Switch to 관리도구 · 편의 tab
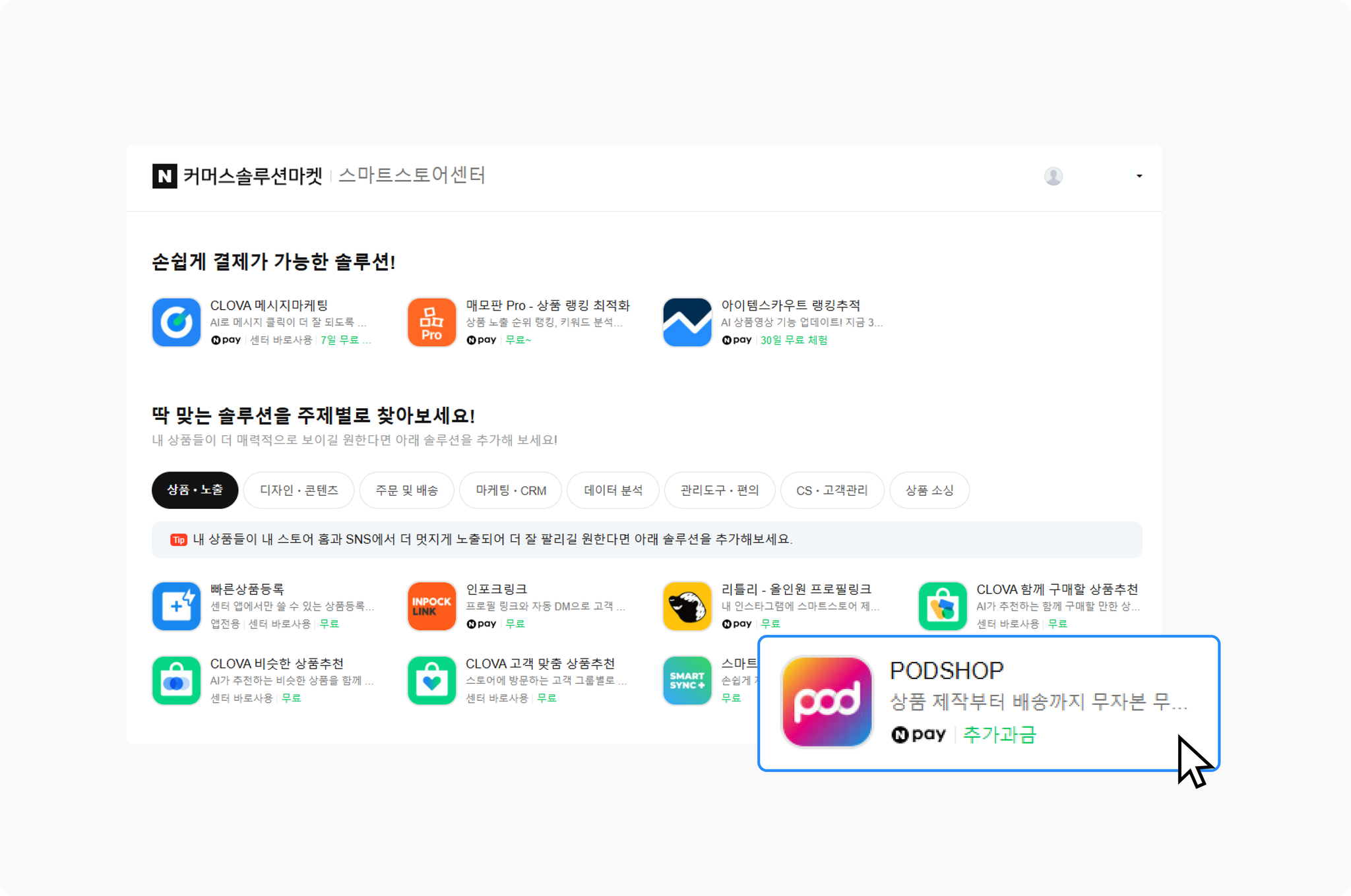This screenshot has width=1351, height=896. (719, 490)
